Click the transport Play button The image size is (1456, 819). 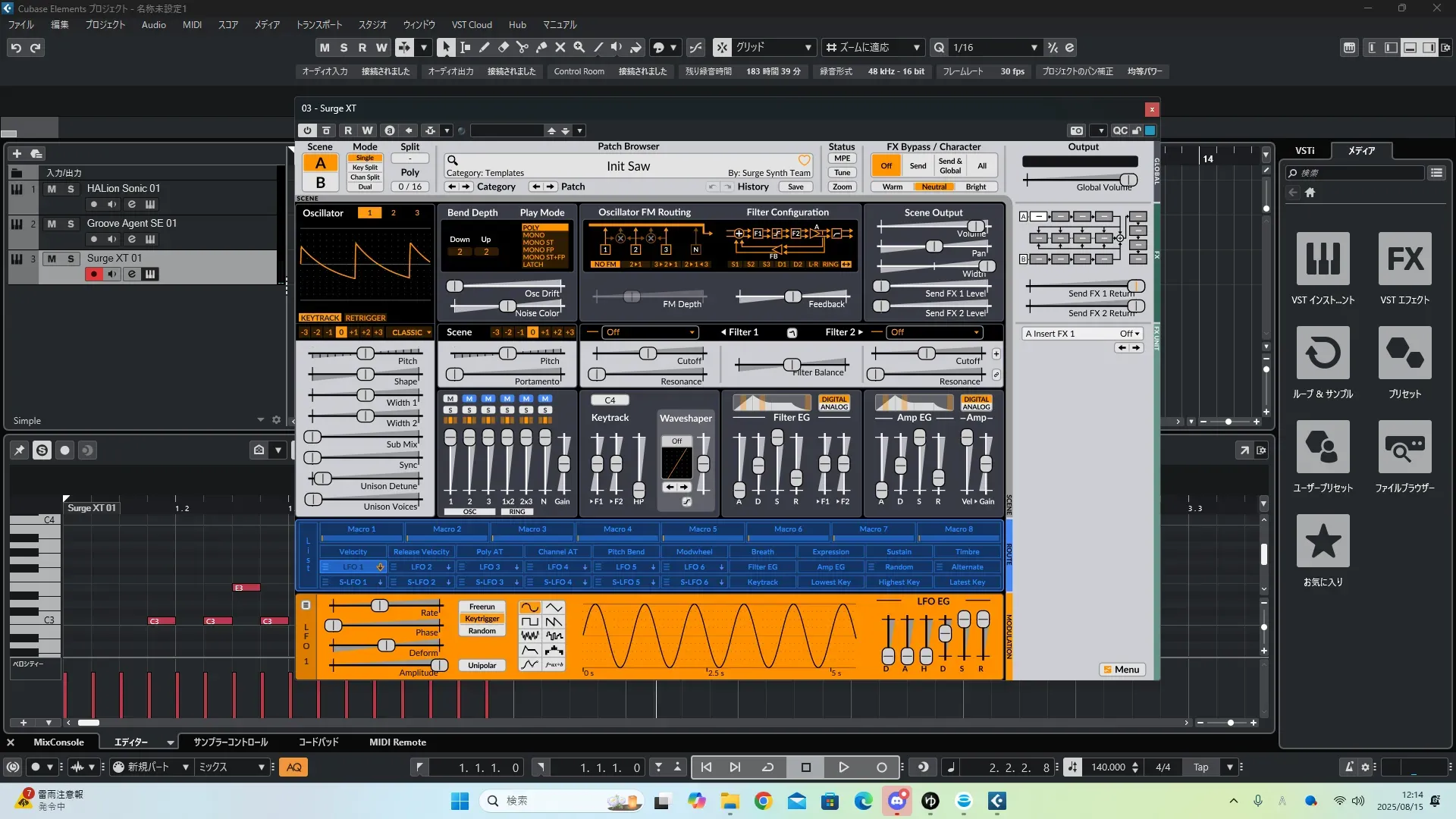pyautogui.click(x=843, y=767)
